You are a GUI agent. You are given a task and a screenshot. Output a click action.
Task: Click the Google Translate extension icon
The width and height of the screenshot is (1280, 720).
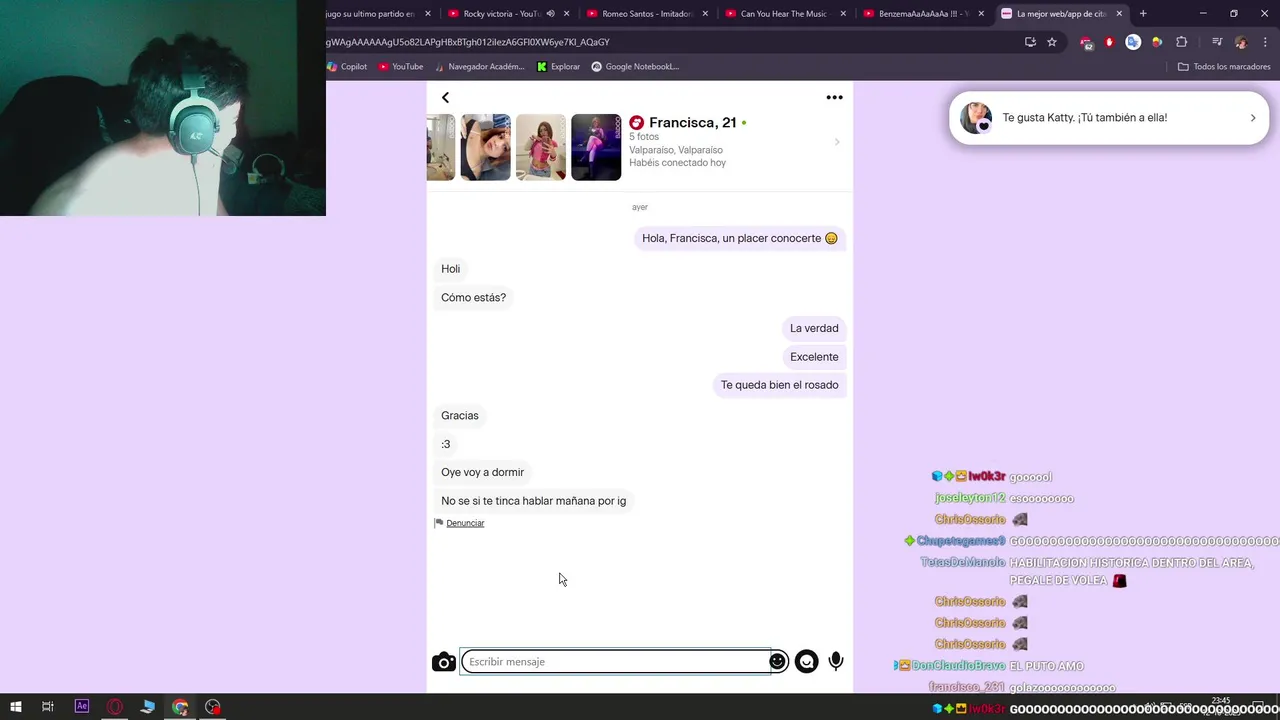(1133, 42)
